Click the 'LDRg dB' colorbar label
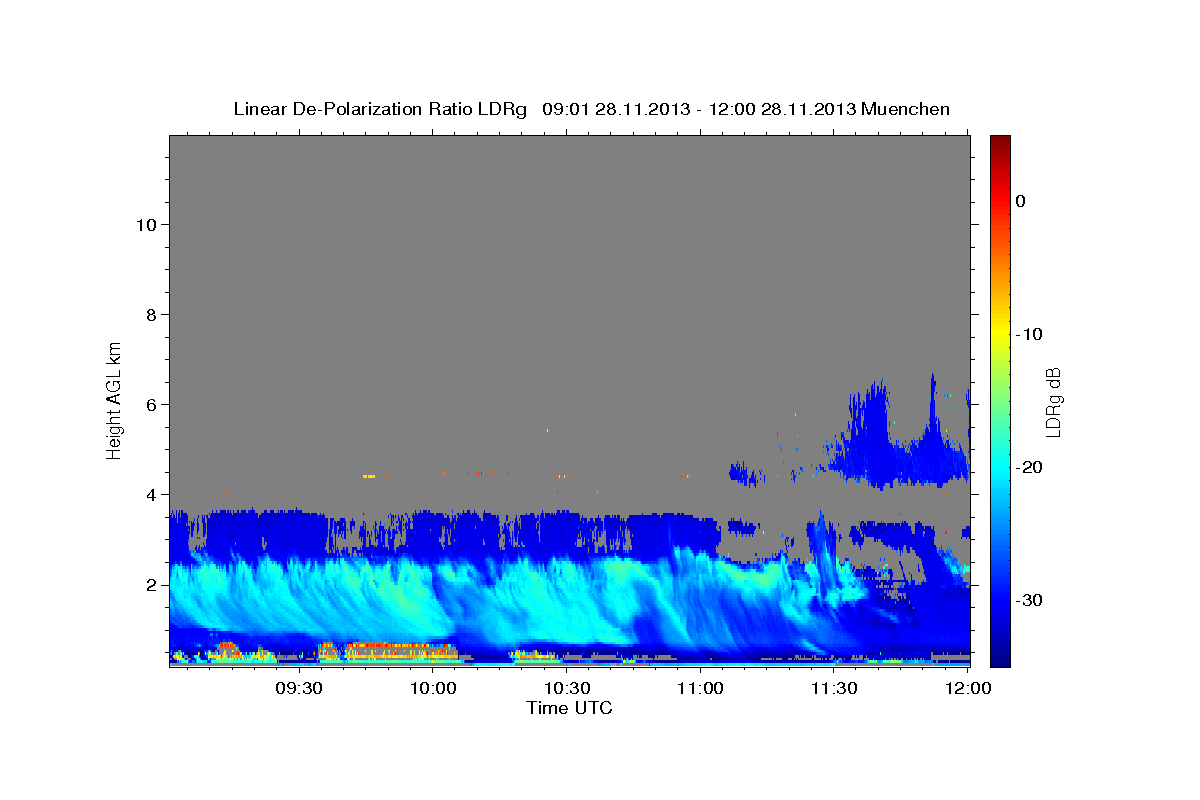The image size is (1200, 800). (x=1053, y=402)
